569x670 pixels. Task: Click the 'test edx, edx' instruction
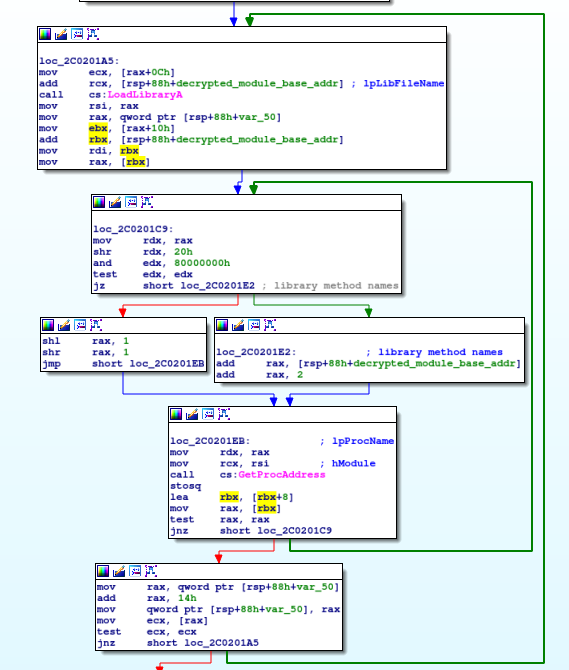(x=143, y=274)
